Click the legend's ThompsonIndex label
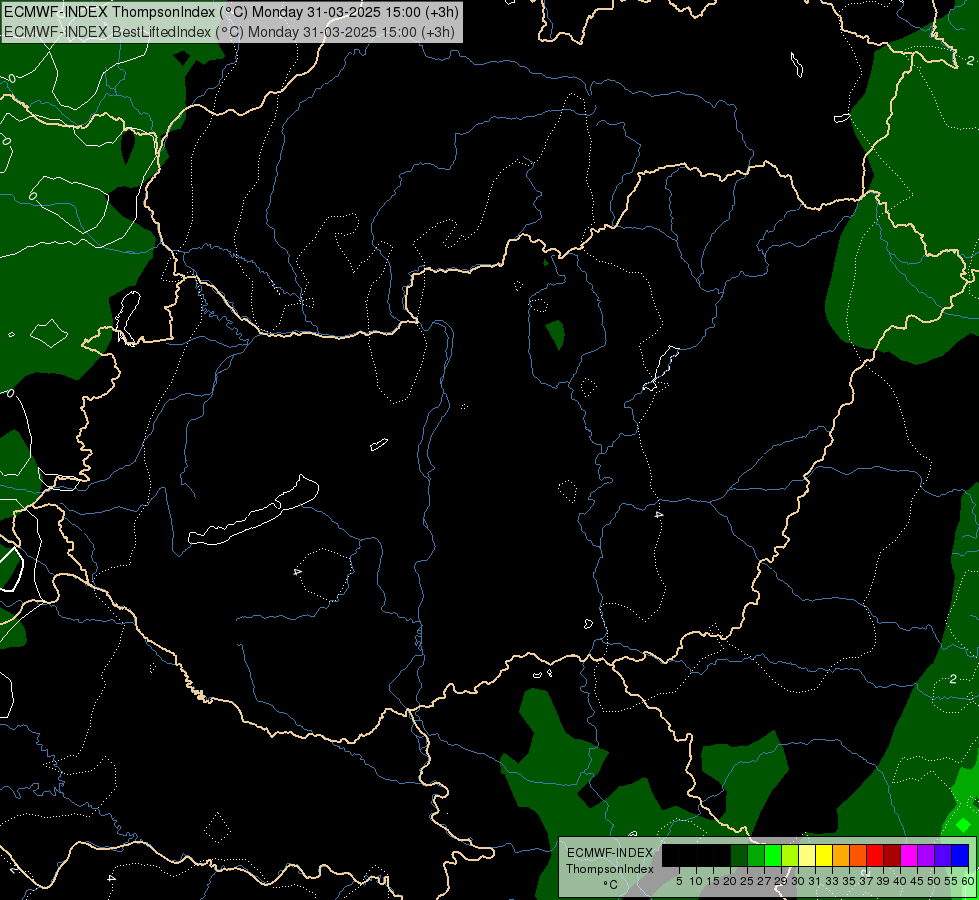This screenshot has height=900, width=979. (610, 869)
